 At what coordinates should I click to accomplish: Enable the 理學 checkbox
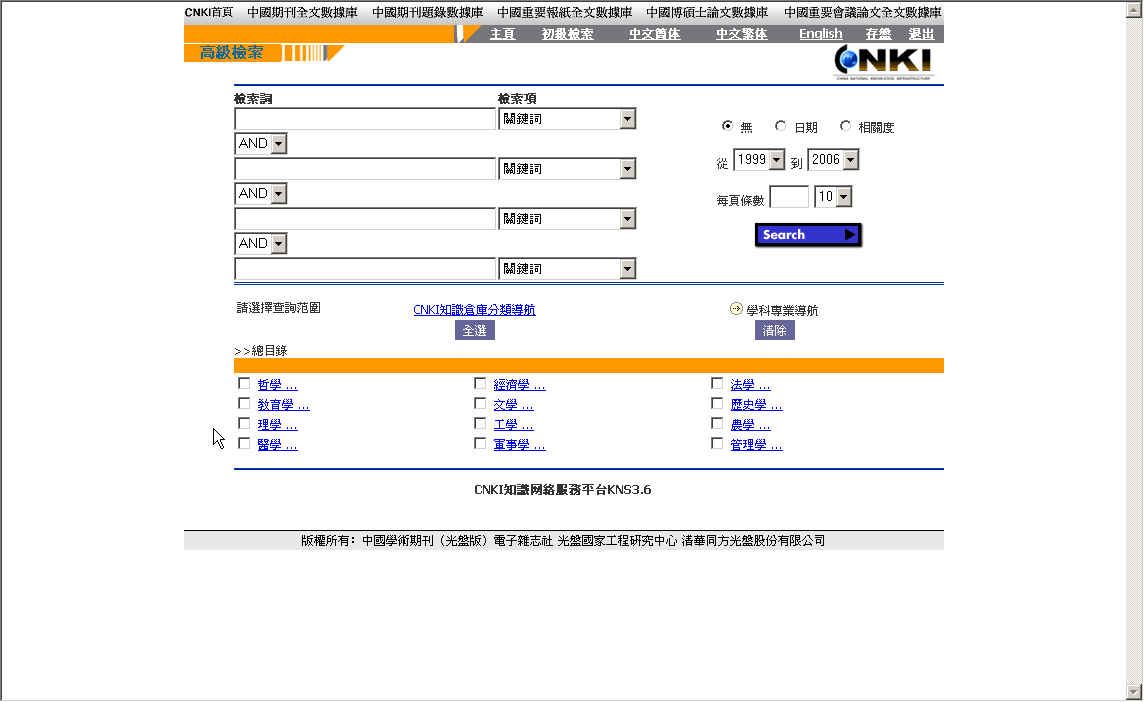[244, 423]
